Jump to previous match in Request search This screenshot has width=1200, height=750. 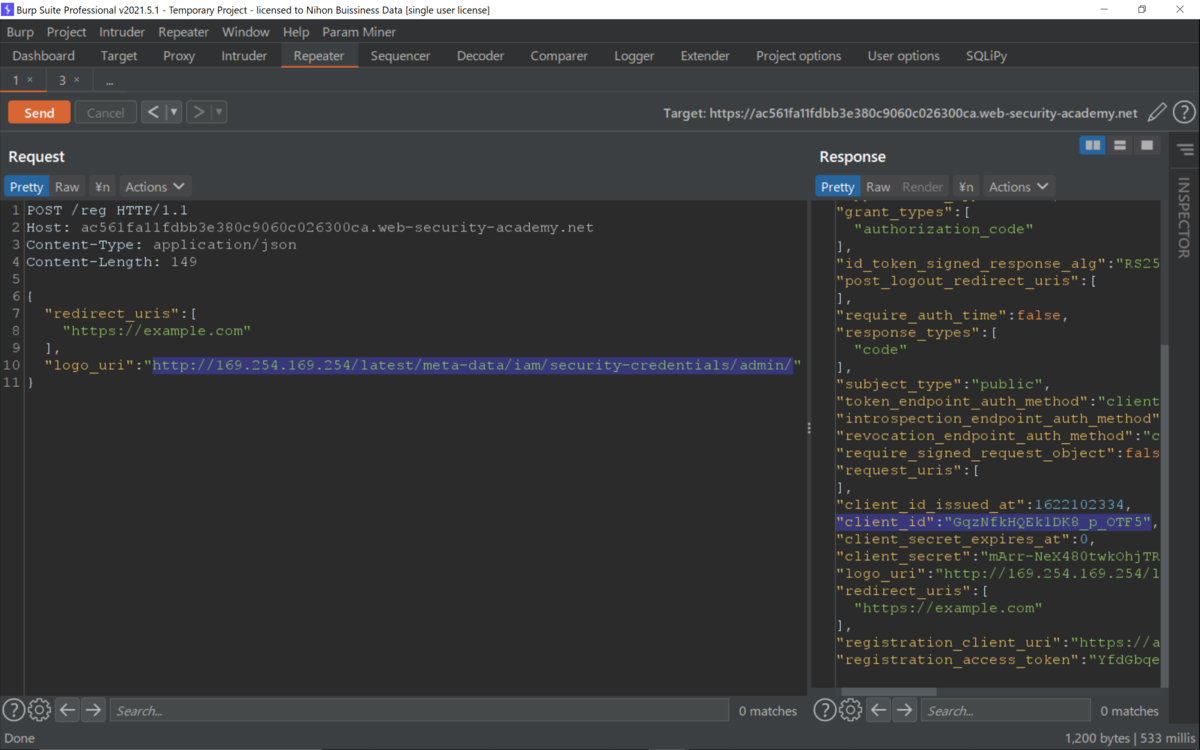(x=67, y=710)
